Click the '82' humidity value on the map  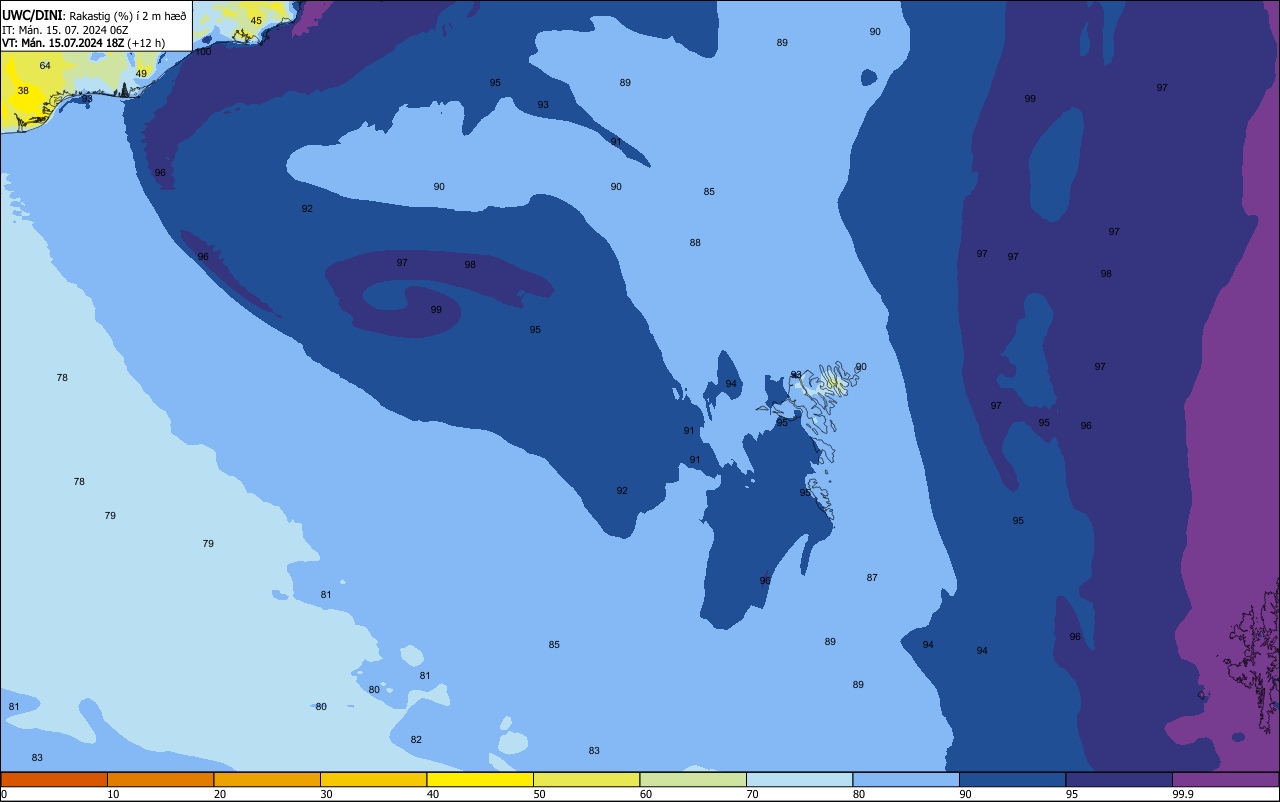(416, 740)
